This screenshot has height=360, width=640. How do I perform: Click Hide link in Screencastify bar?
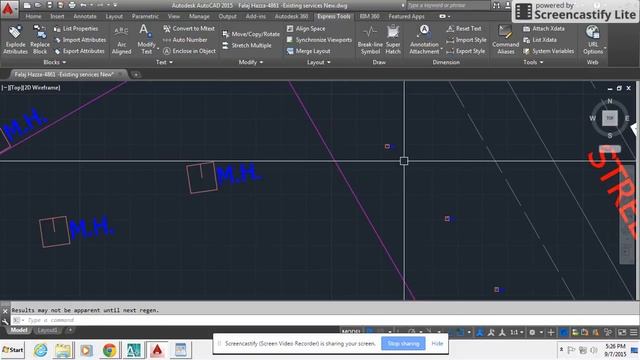point(437,343)
